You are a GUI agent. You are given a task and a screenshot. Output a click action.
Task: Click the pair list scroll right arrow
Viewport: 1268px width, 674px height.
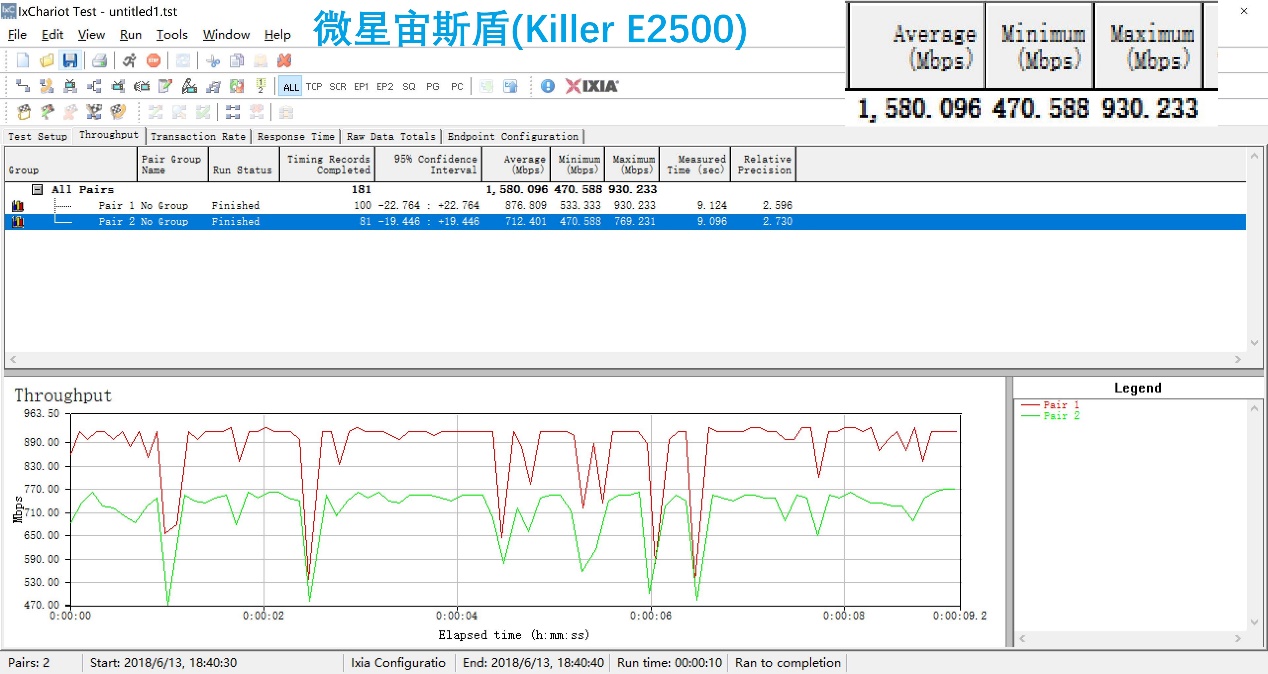1238,359
